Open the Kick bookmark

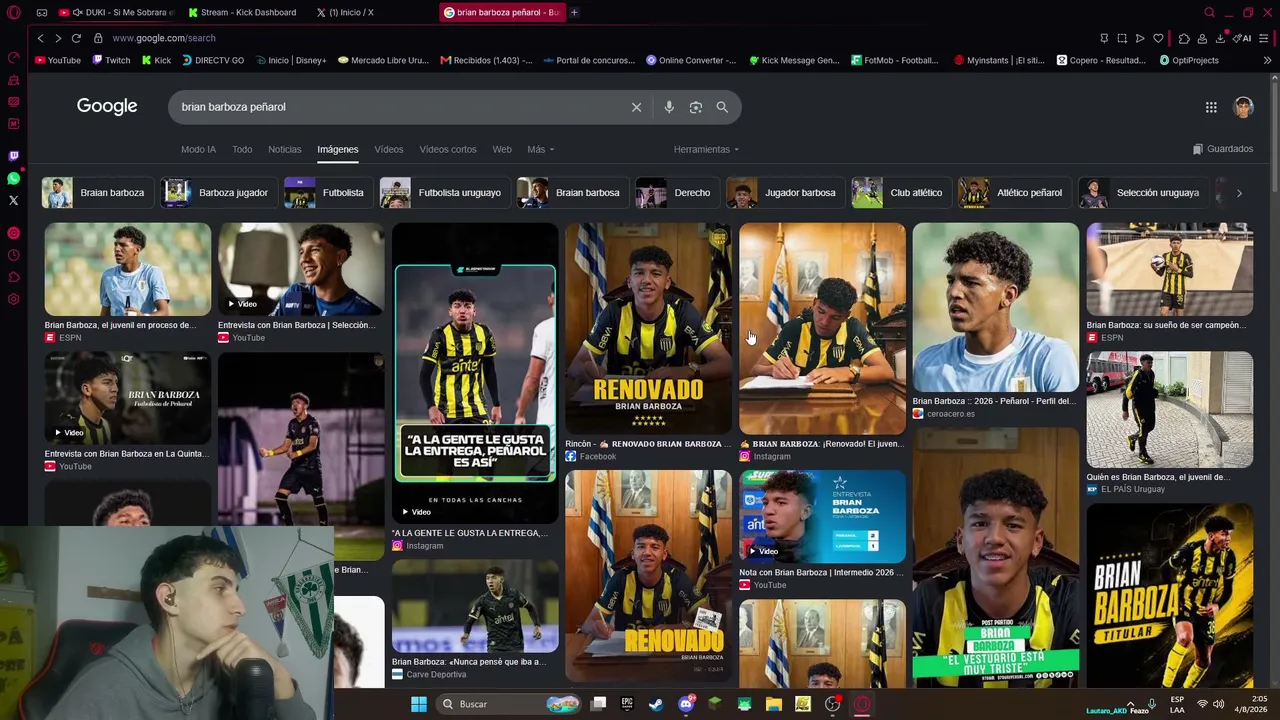point(156,60)
